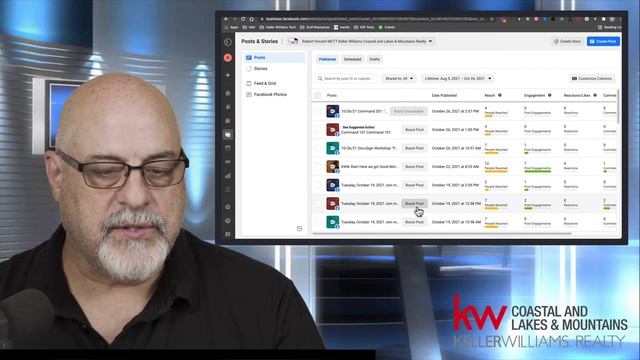640x360 pixels.
Task: Open the flag icon below Home in sidebar
Action: coord(228,107)
